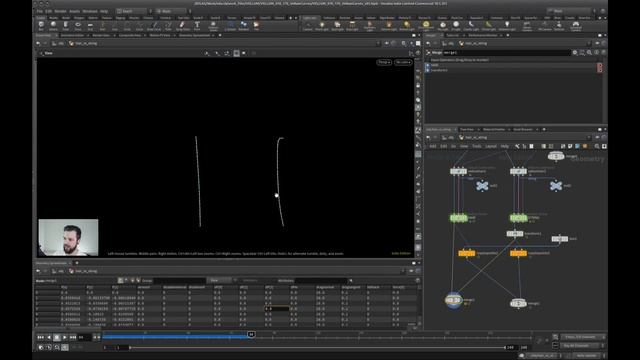This screenshot has height=360, width=640.
Task: Select the Spray Paint shelf tool
Action: tap(182, 26)
